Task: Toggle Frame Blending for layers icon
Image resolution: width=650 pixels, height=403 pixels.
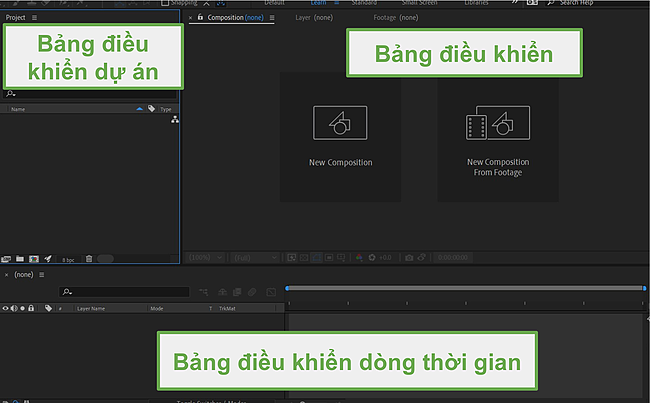Action: [x=237, y=292]
